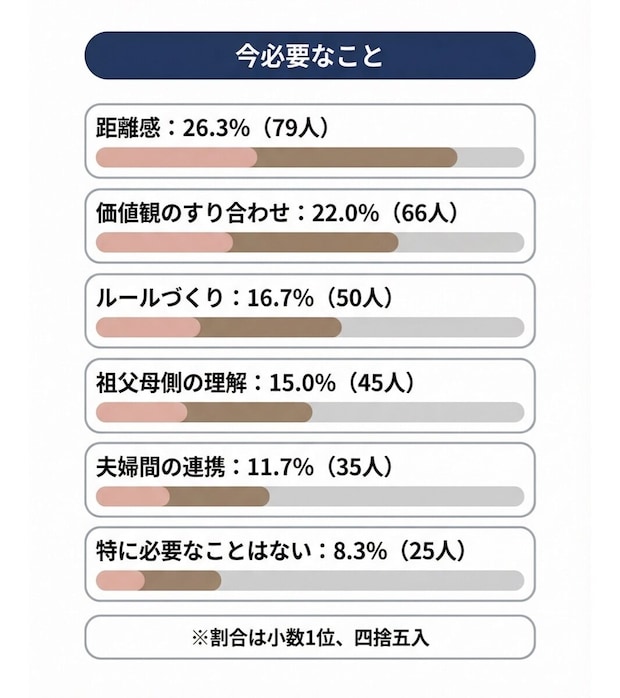620x698 pixels.
Task: Click grey unfilled part of ルールづくり bar
Action: (432, 327)
